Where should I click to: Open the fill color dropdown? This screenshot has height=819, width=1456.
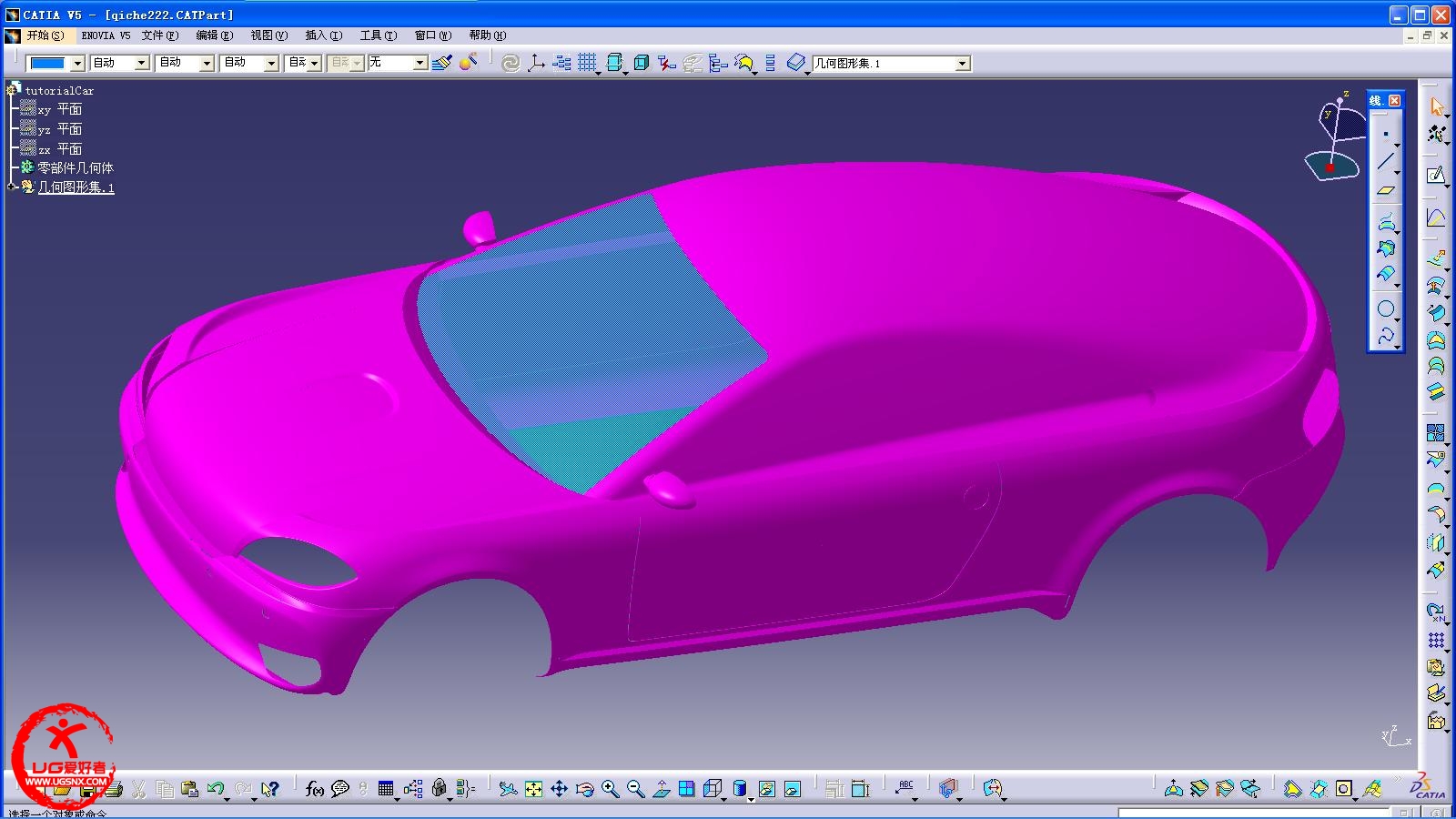click(x=77, y=63)
